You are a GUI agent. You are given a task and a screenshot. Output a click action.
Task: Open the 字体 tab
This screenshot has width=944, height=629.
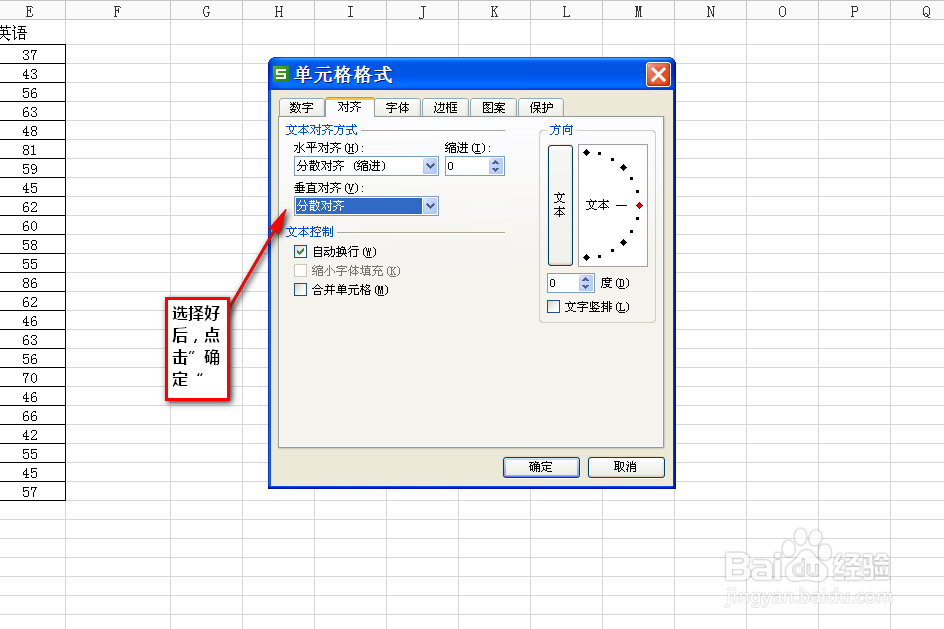coord(398,107)
